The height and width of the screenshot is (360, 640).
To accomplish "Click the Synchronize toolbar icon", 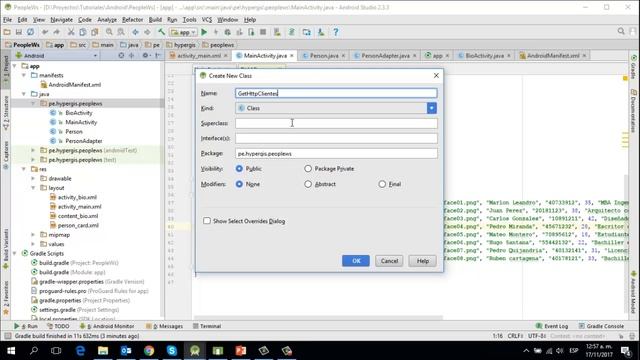I will (31, 32).
